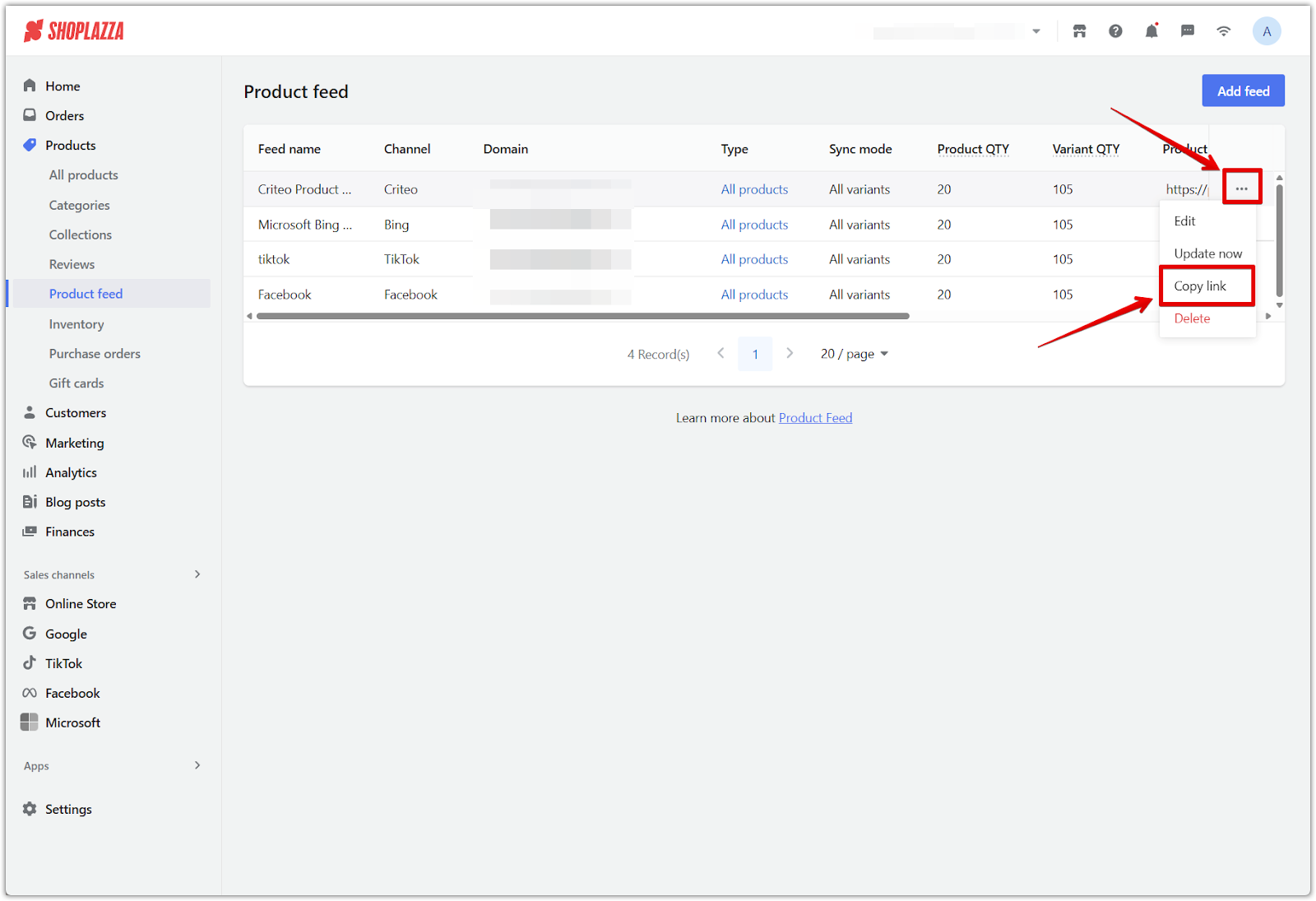Open the account avatar labeled A

[1267, 31]
